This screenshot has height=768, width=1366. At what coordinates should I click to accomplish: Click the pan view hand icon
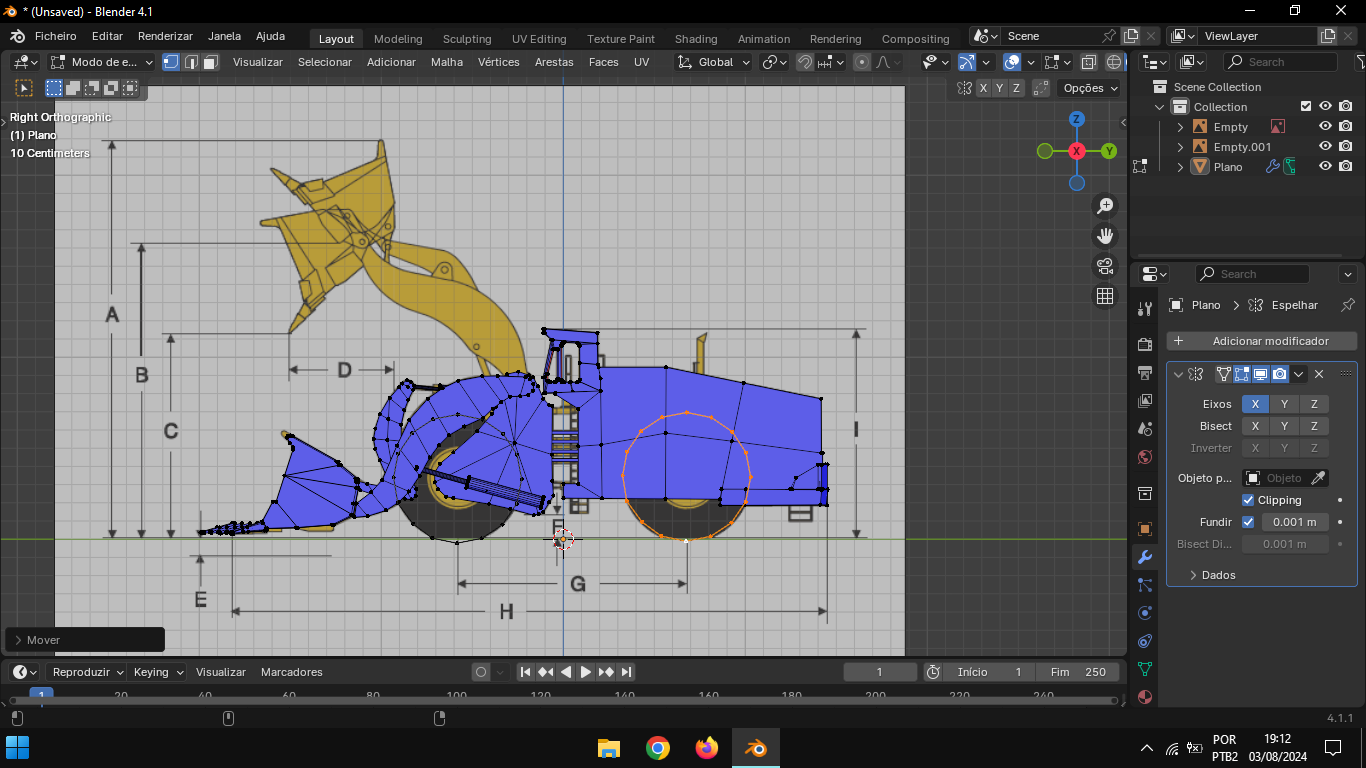click(x=1105, y=236)
